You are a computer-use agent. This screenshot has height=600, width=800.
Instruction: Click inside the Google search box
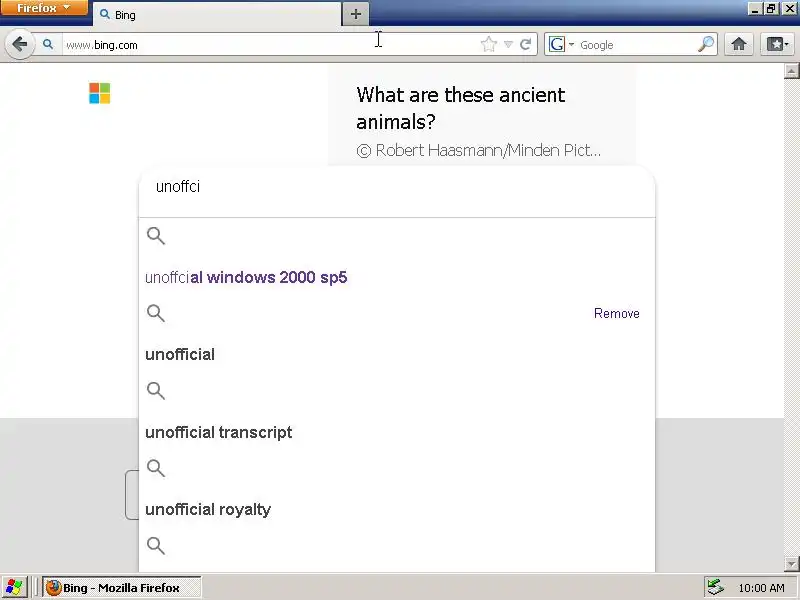click(x=637, y=45)
